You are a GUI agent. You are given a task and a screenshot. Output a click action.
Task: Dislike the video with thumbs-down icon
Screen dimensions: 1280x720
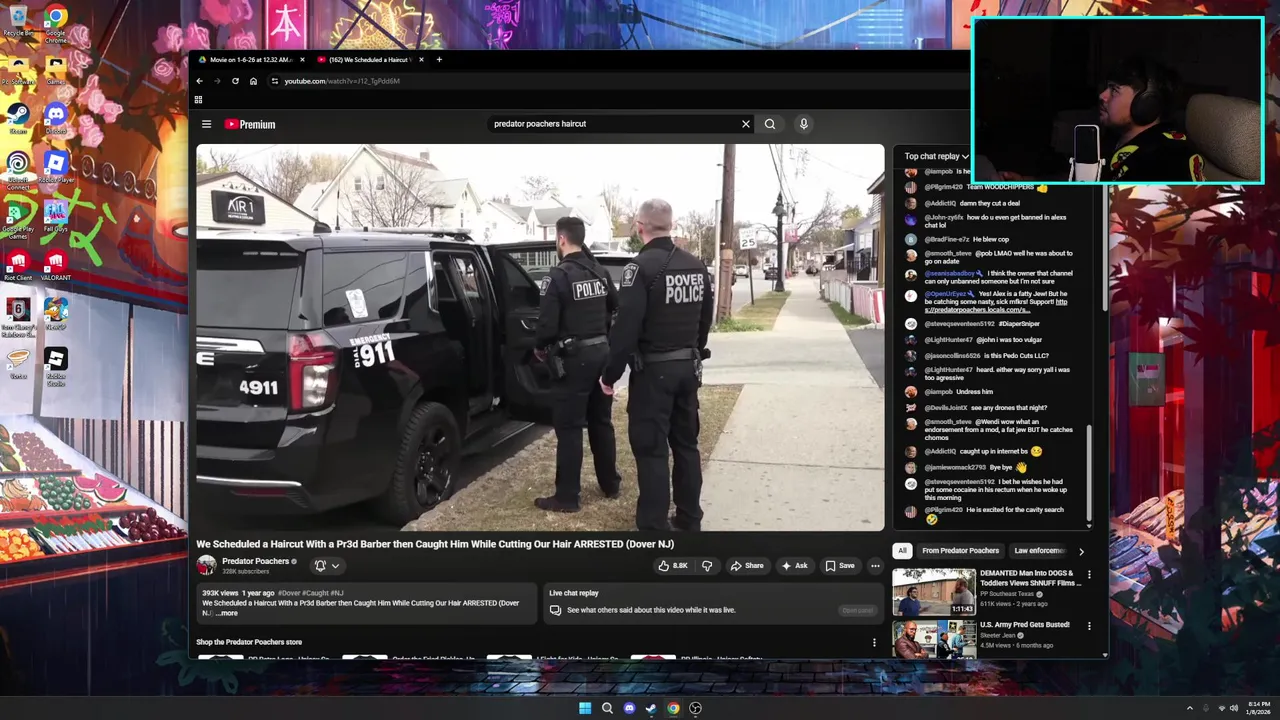(x=707, y=566)
